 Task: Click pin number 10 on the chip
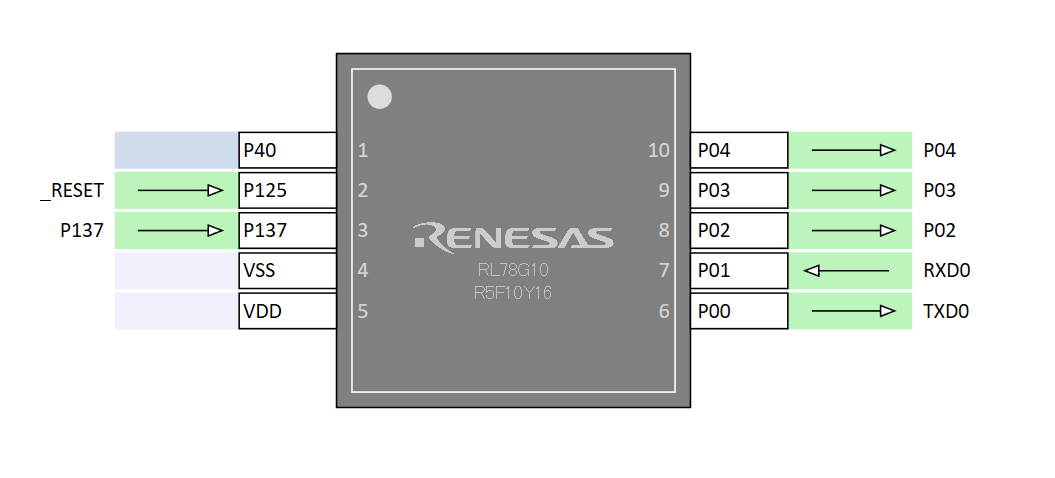point(659,150)
